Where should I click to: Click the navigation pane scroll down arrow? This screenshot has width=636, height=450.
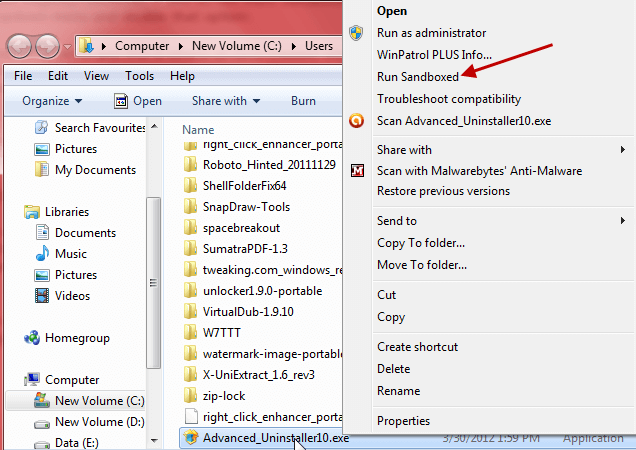click(154, 441)
